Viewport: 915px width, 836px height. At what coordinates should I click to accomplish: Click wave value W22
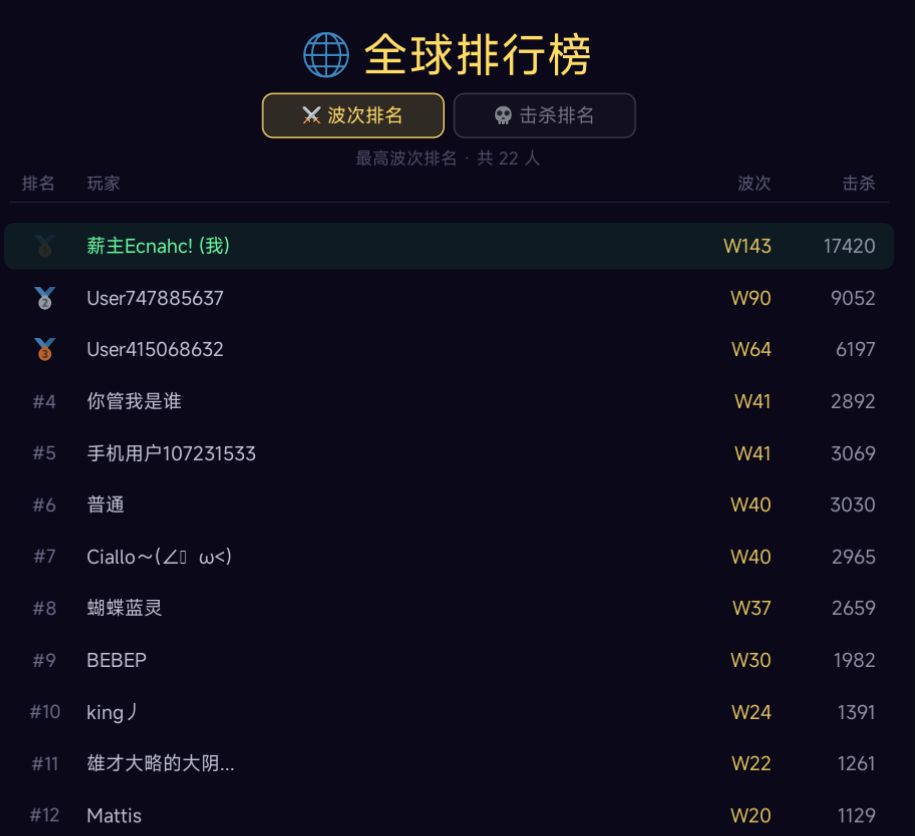752,763
